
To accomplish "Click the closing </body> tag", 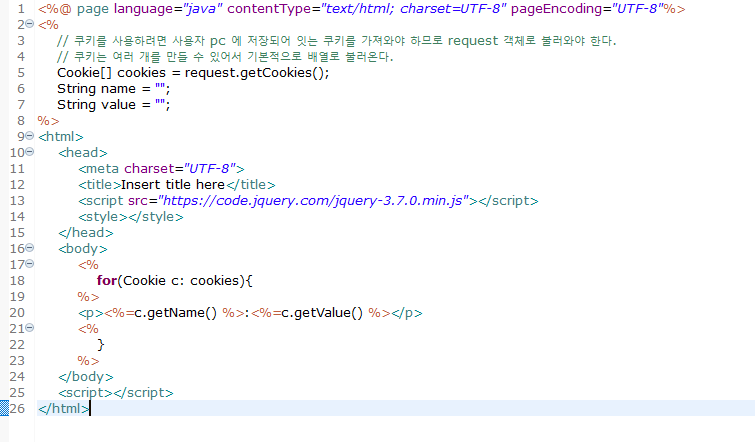I will [86, 377].
